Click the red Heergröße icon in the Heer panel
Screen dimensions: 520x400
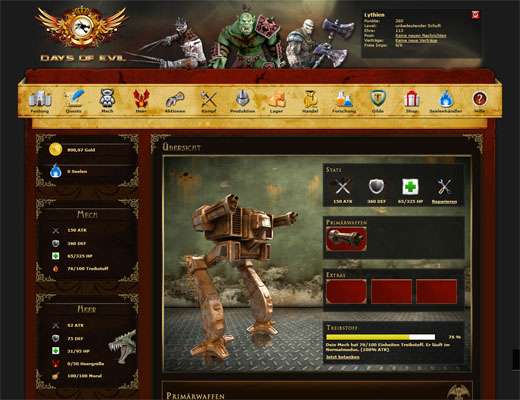click(x=56, y=363)
